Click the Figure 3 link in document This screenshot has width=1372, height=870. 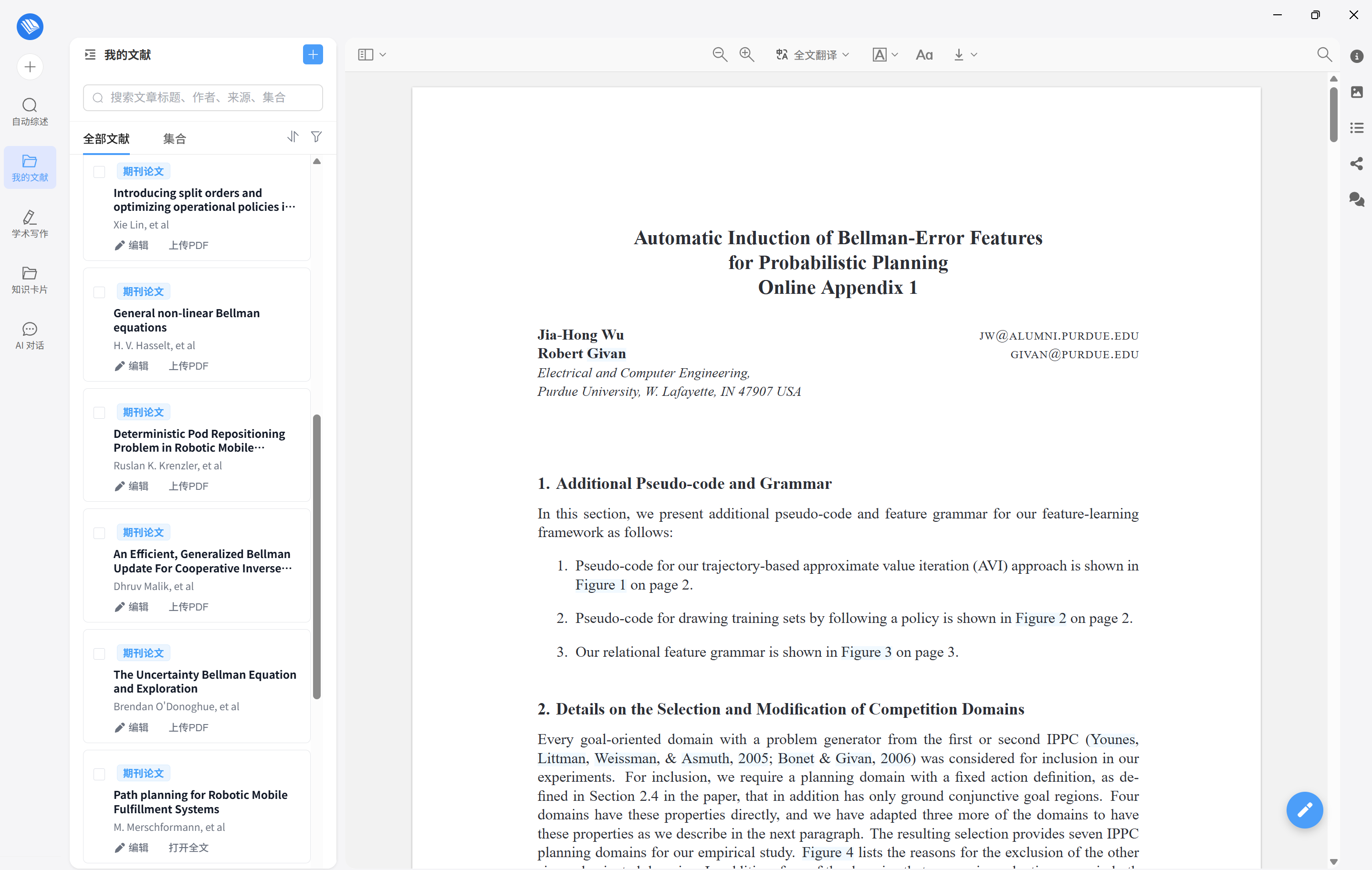866,652
